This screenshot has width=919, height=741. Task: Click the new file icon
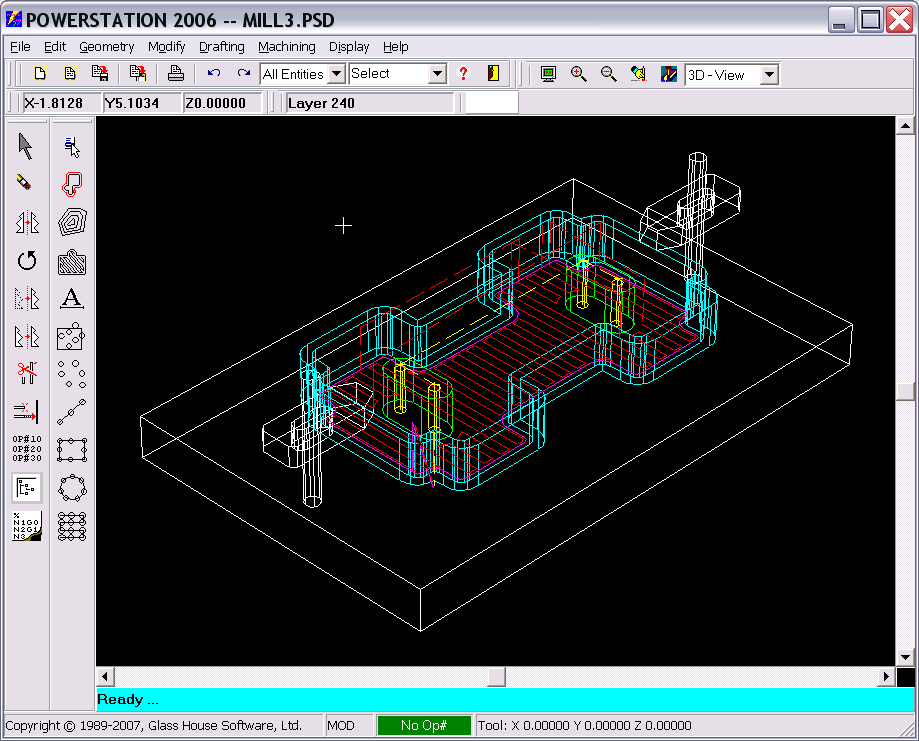tap(40, 73)
